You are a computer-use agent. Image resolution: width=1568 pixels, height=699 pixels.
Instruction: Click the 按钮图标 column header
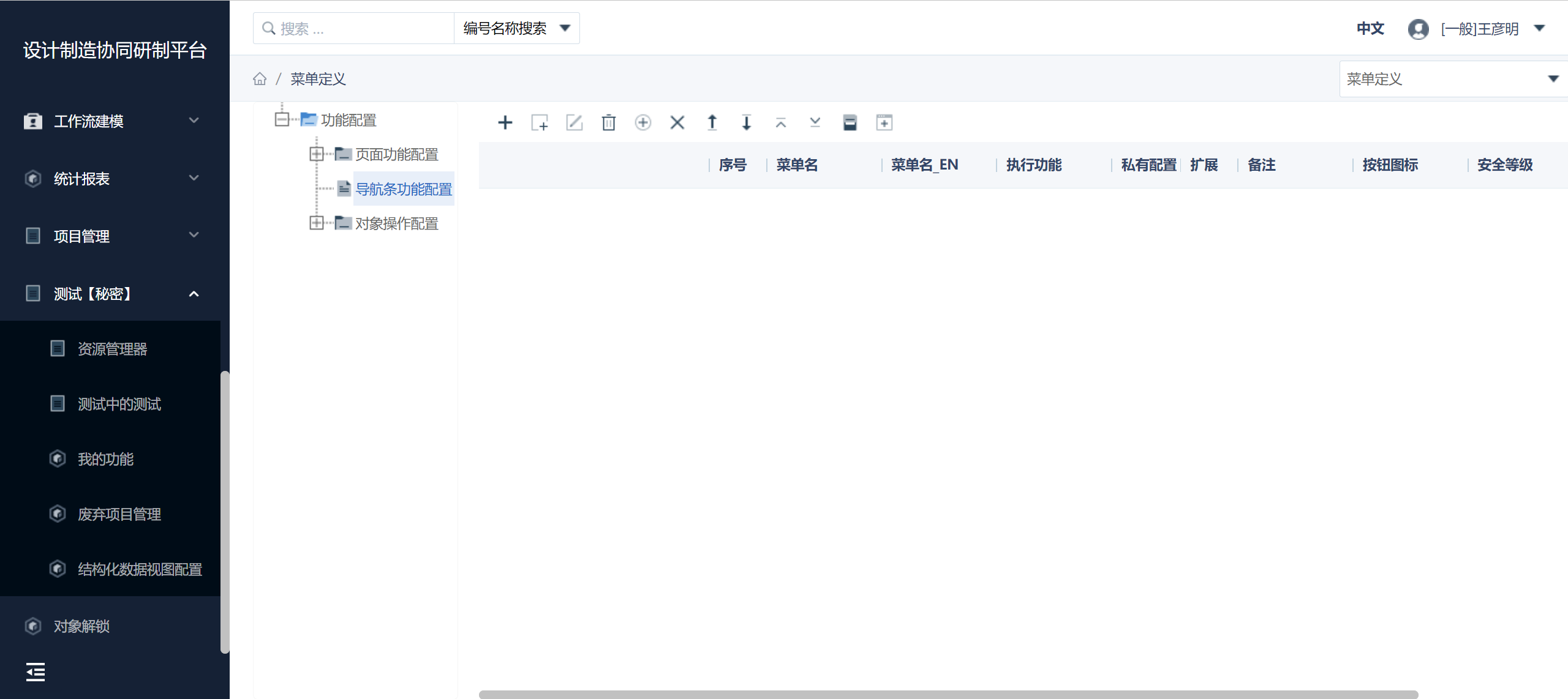tap(1390, 165)
